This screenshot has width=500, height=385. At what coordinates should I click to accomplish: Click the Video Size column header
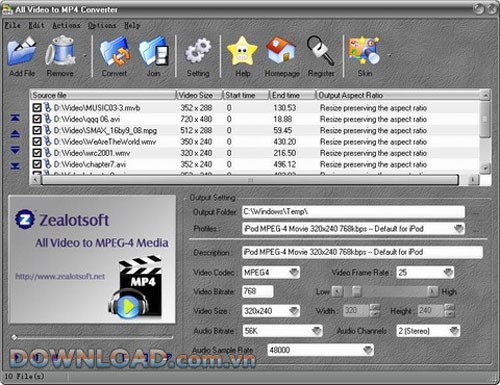pyautogui.click(x=199, y=95)
